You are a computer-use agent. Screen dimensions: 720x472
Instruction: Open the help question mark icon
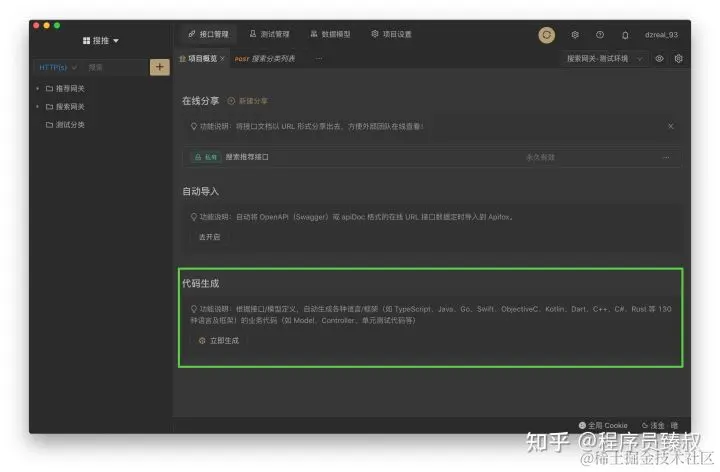click(600, 35)
